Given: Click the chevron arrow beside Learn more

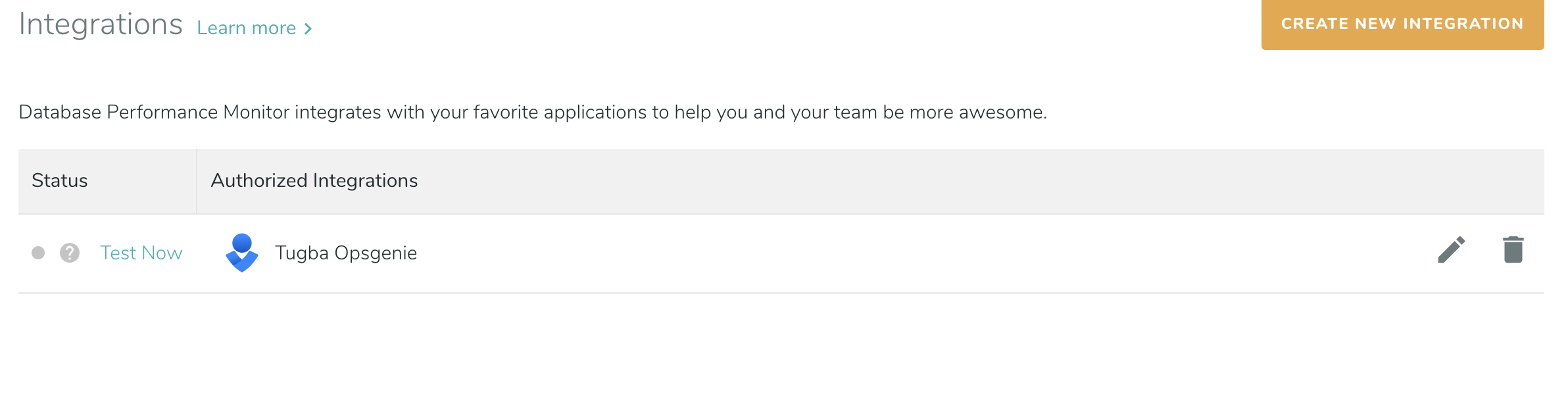Looking at the screenshot, I should (308, 29).
